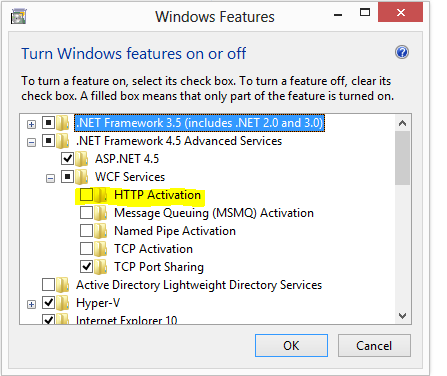The height and width of the screenshot is (376, 447).
Task: Click OK to apply feature changes
Action: [x=291, y=346]
